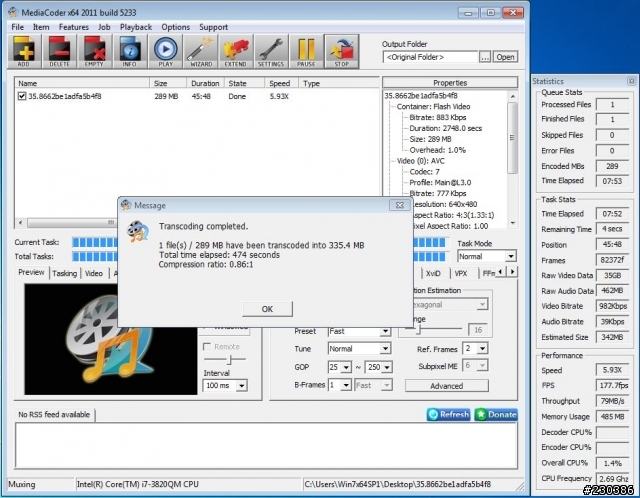Open the SETTINGS wrench icon
Screen dimensions: 640x498
tap(271, 51)
